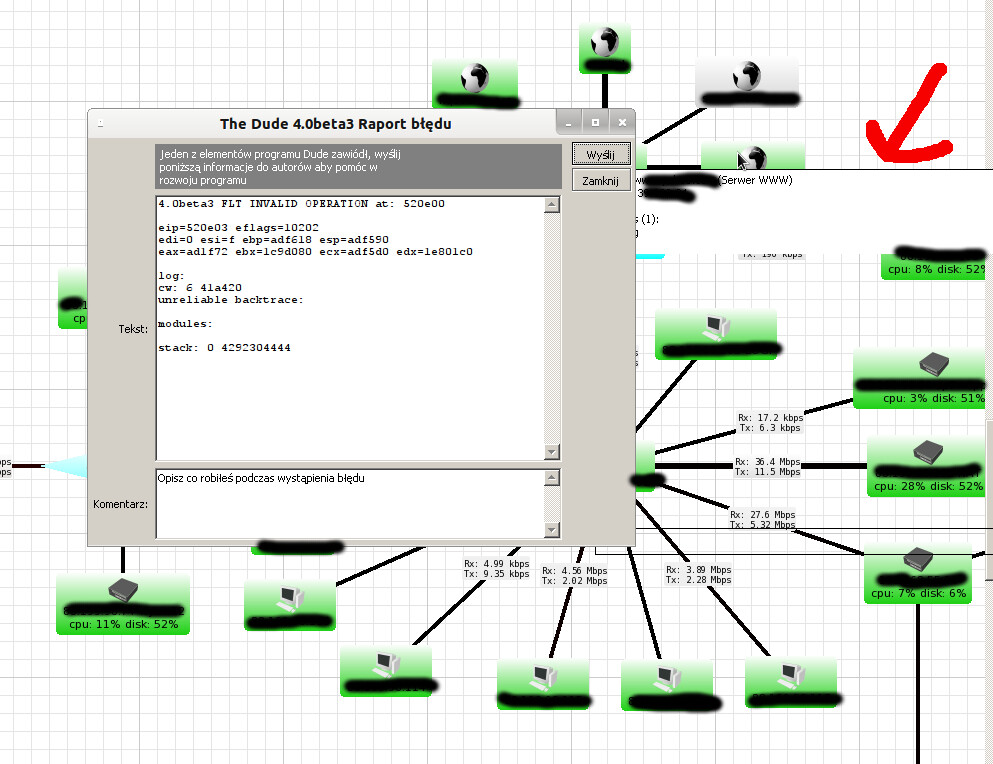Click the Tekst area scrollbar down arrow
Viewport: 993px width, 764px height.
pos(552,452)
